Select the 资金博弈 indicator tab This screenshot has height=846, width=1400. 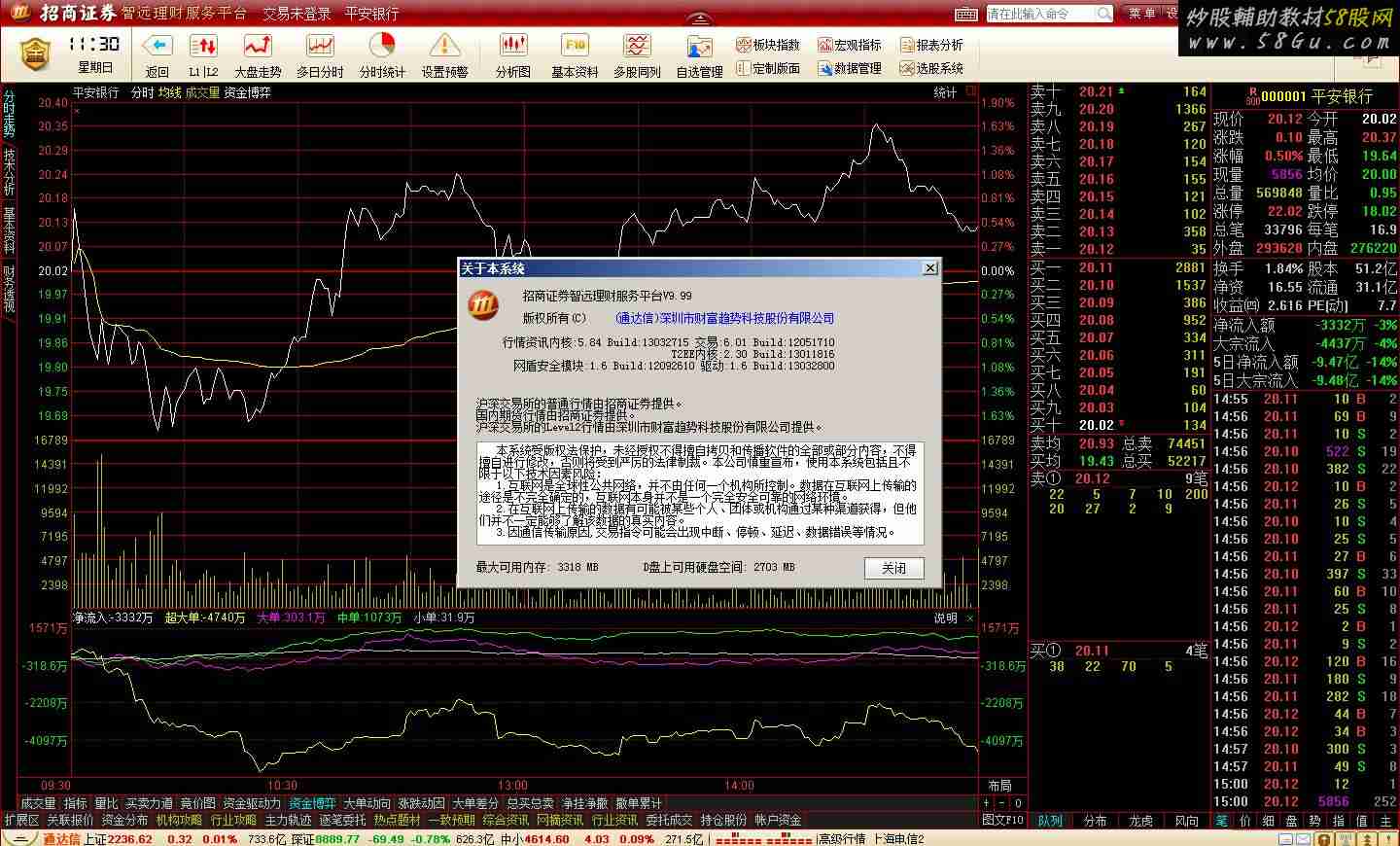tap(312, 803)
